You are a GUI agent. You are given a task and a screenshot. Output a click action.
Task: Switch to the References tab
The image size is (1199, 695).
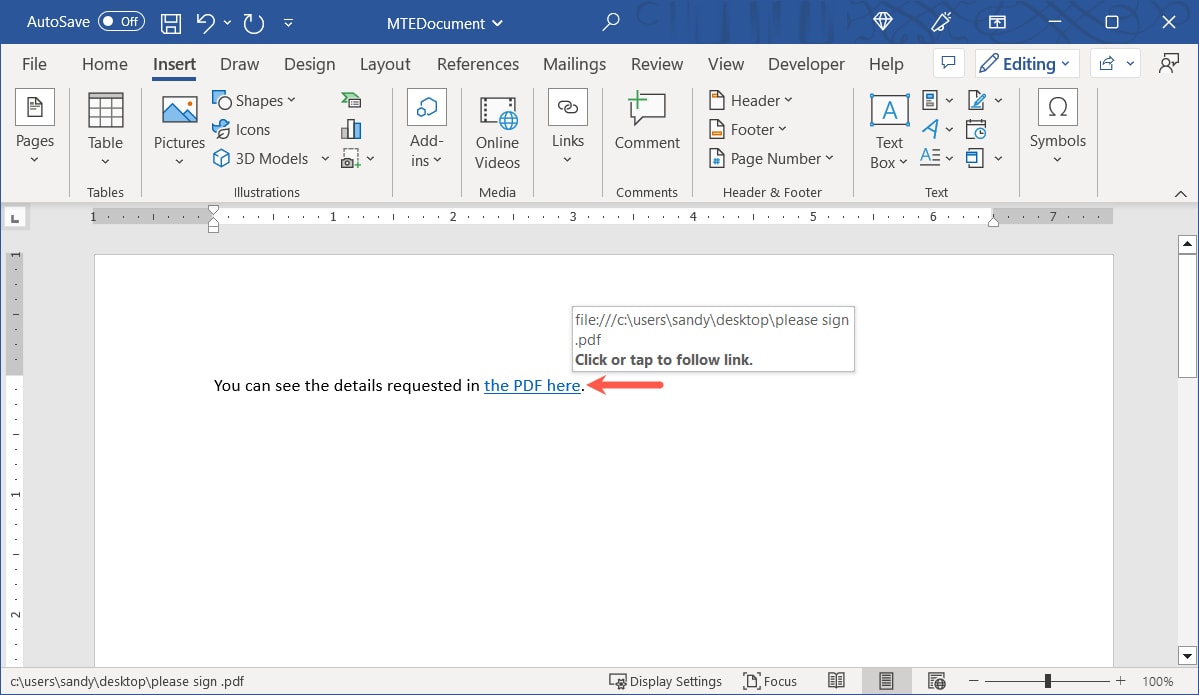pyautogui.click(x=478, y=64)
